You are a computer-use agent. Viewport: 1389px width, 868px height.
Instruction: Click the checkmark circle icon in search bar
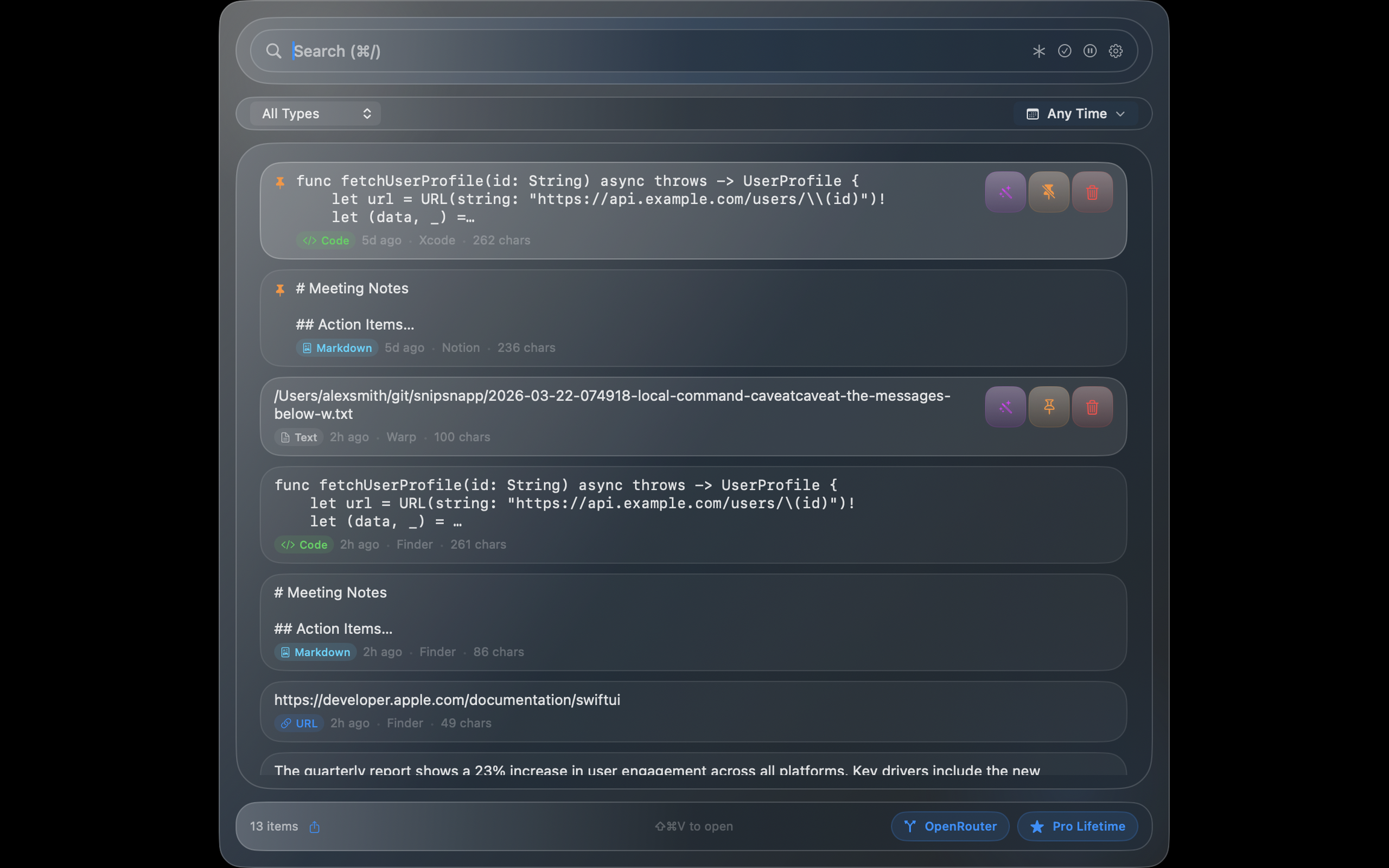[1065, 51]
